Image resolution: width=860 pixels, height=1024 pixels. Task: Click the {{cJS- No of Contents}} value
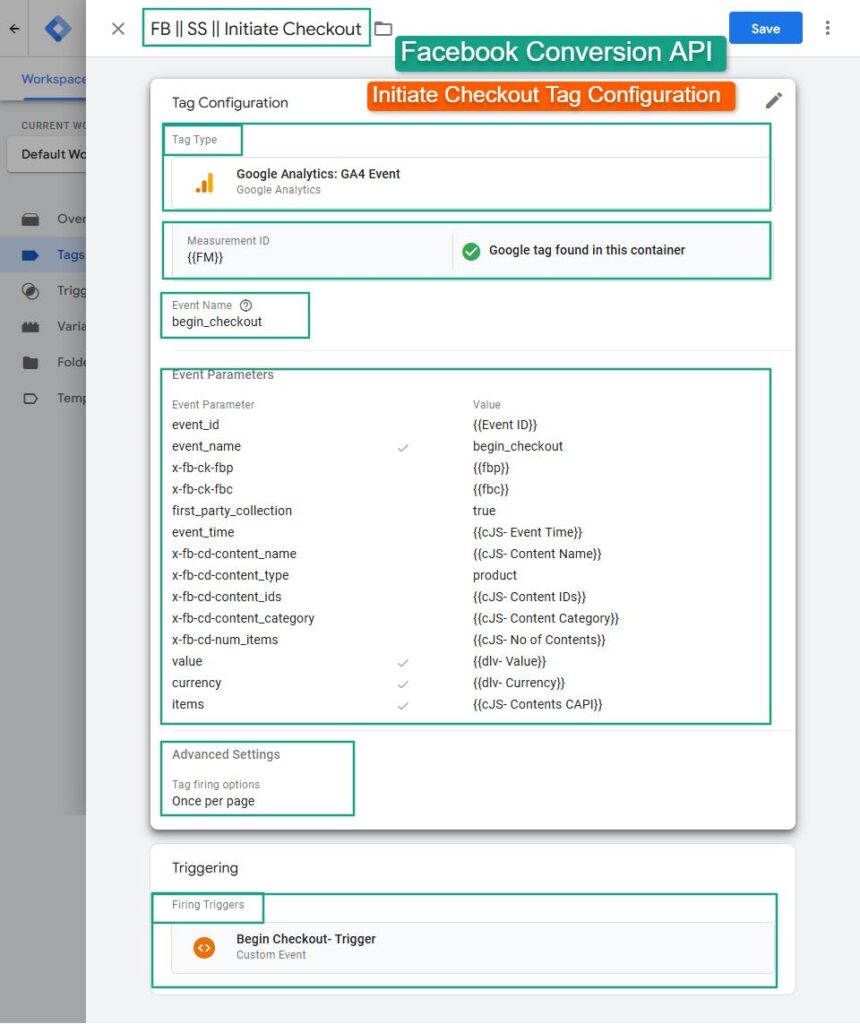[x=539, y=640]
